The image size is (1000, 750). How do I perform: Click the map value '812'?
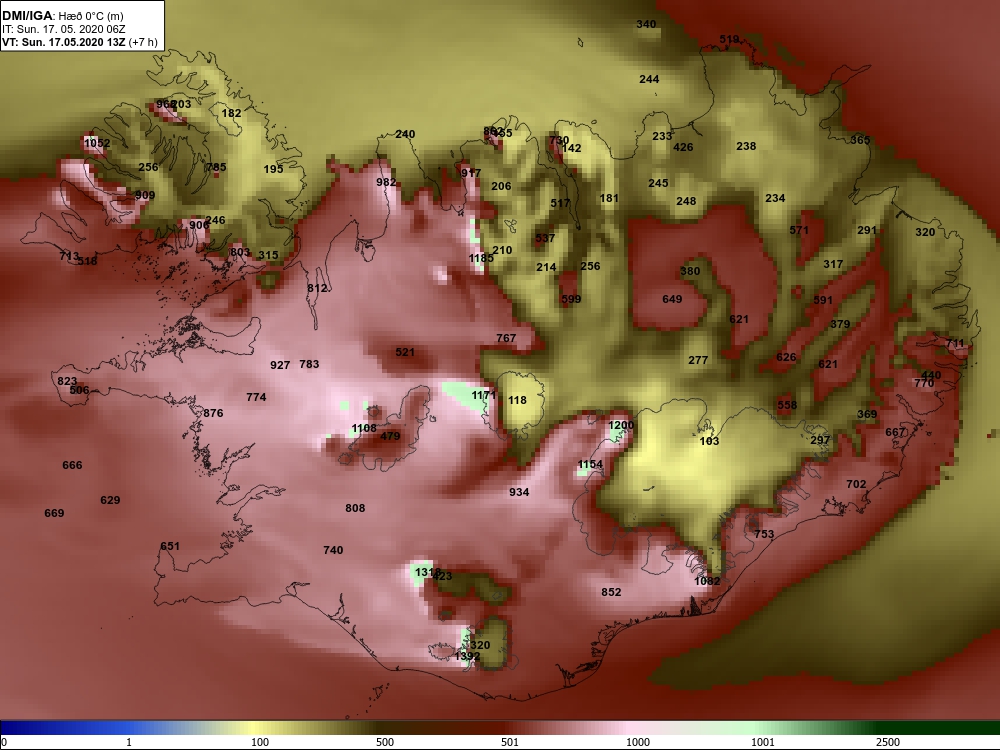tap(317, 288)
